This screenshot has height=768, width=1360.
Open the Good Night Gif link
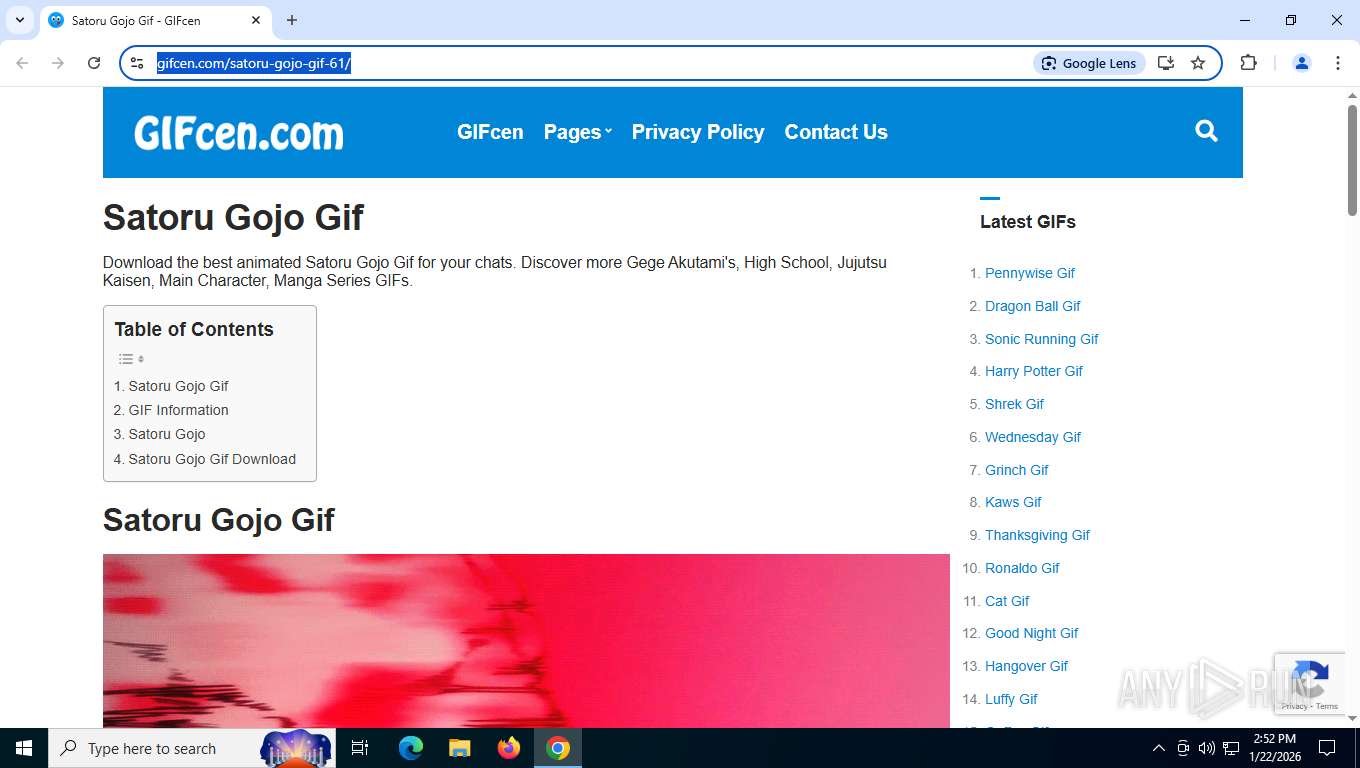point(1032,633)
